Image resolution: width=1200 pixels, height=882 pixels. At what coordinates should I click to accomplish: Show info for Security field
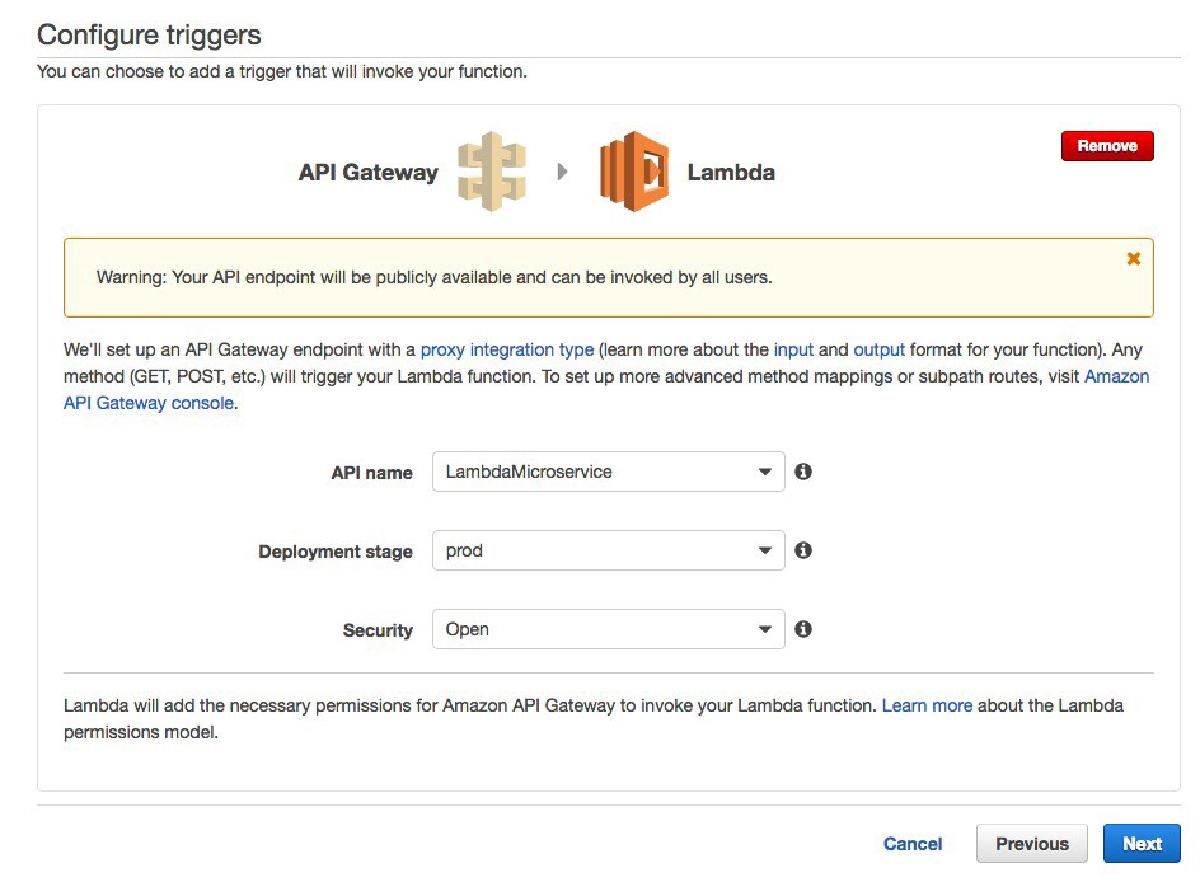(803, 629)
